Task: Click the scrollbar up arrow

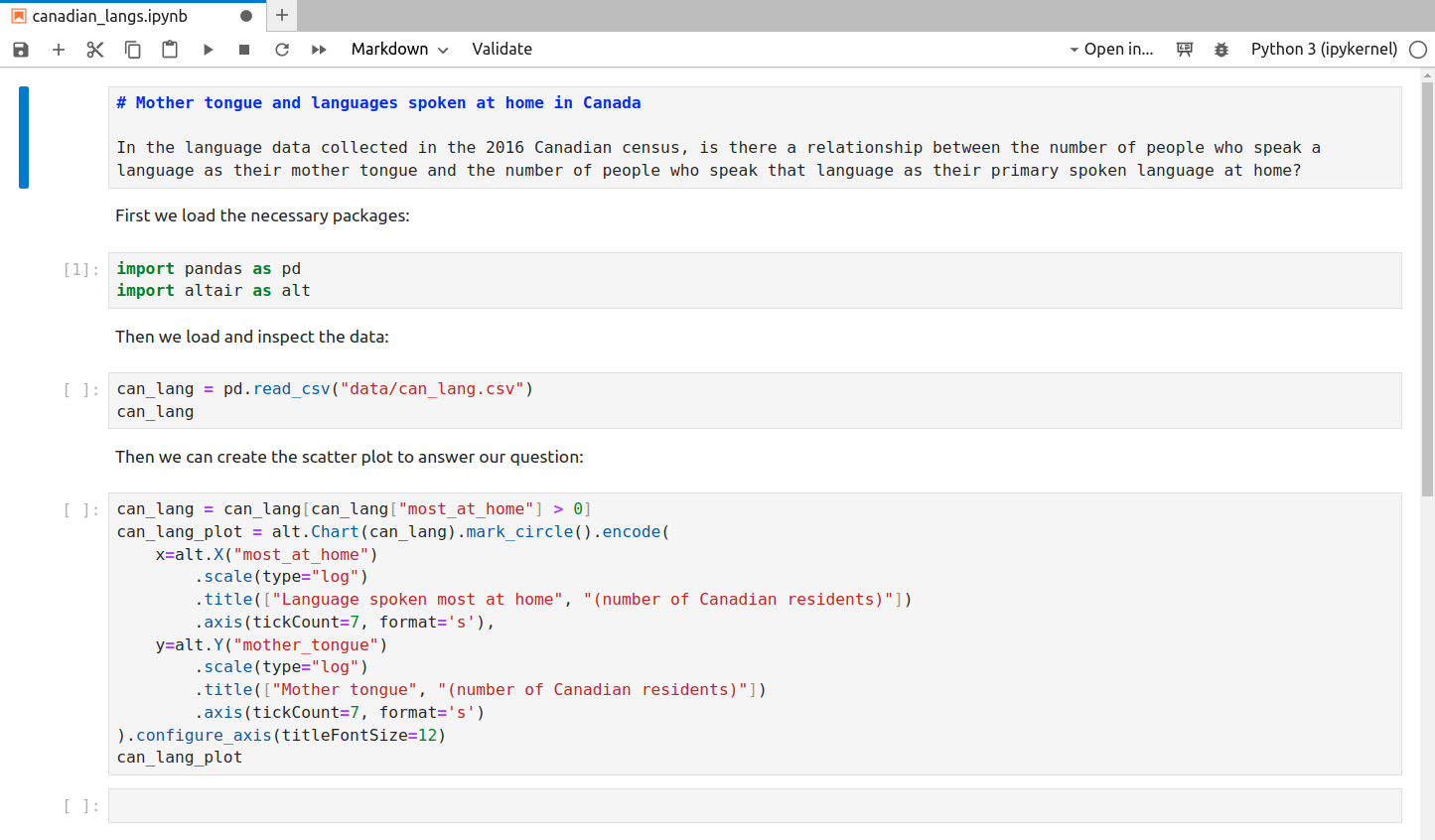Action: (1427, 75)
